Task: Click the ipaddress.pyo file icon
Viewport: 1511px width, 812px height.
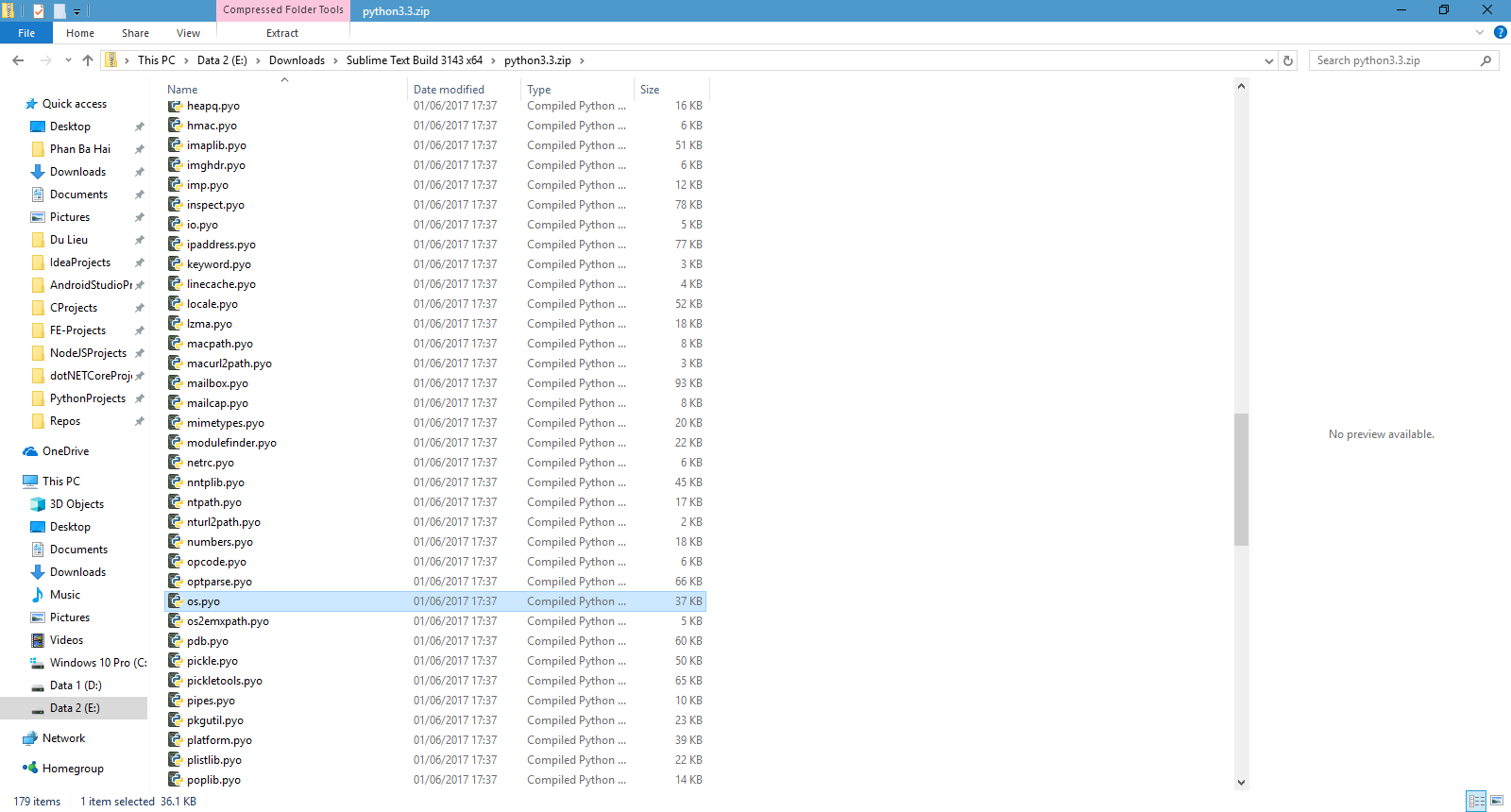Action: coord(175,244)
